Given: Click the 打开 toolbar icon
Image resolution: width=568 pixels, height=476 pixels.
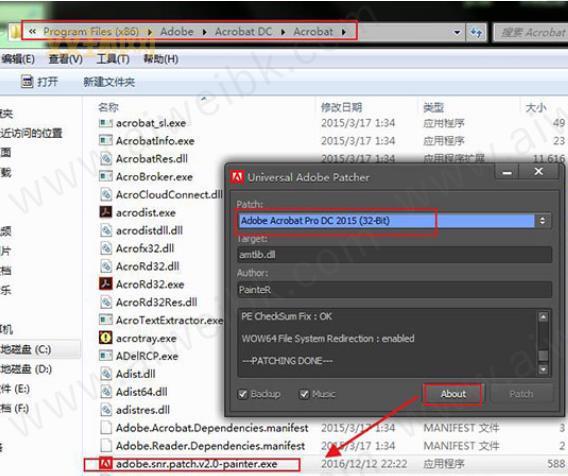Looking at the screenshot, I should tap(26, 82).
